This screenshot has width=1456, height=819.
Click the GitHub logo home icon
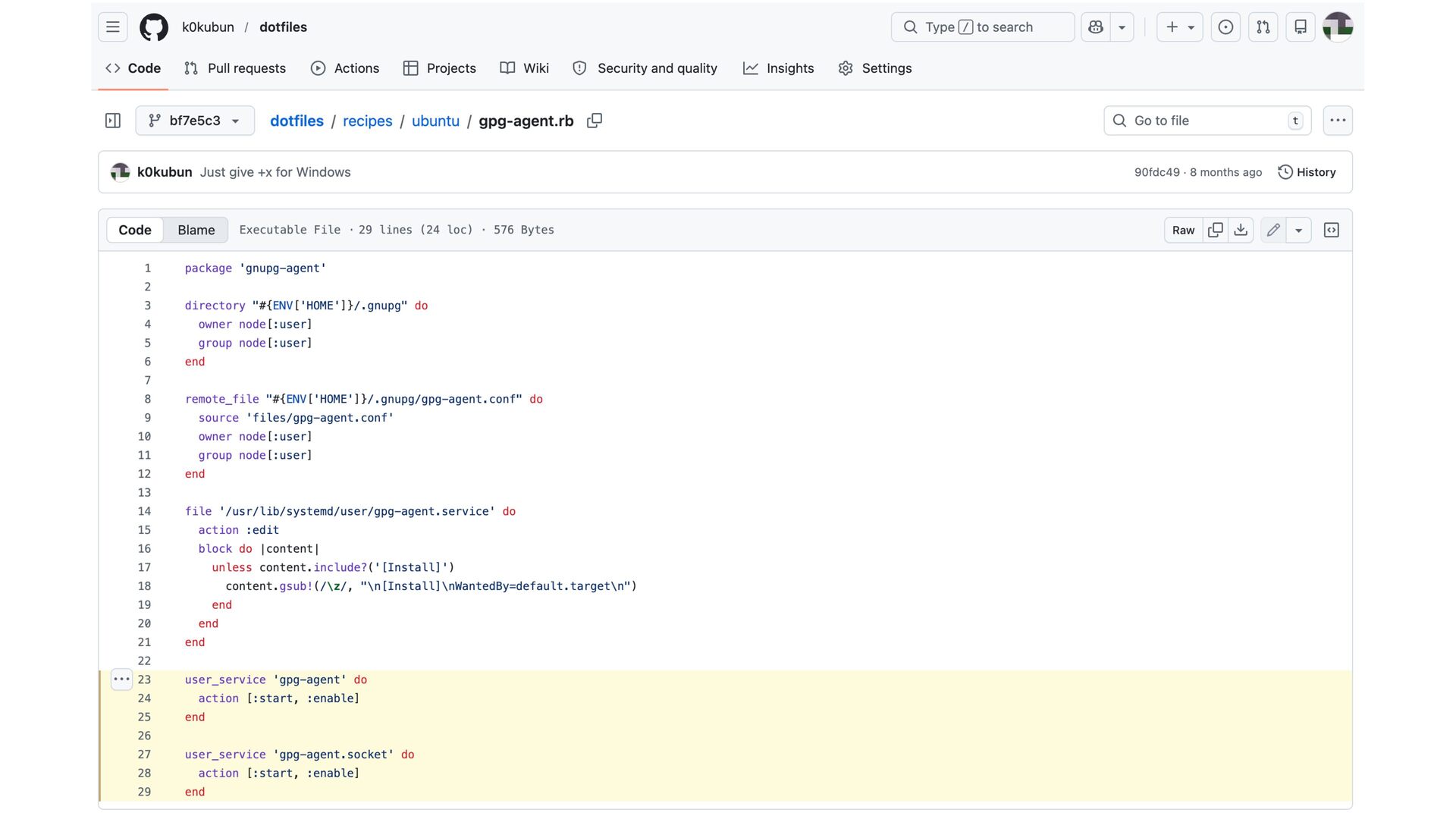pyautogui.click(x=154, y=27)
